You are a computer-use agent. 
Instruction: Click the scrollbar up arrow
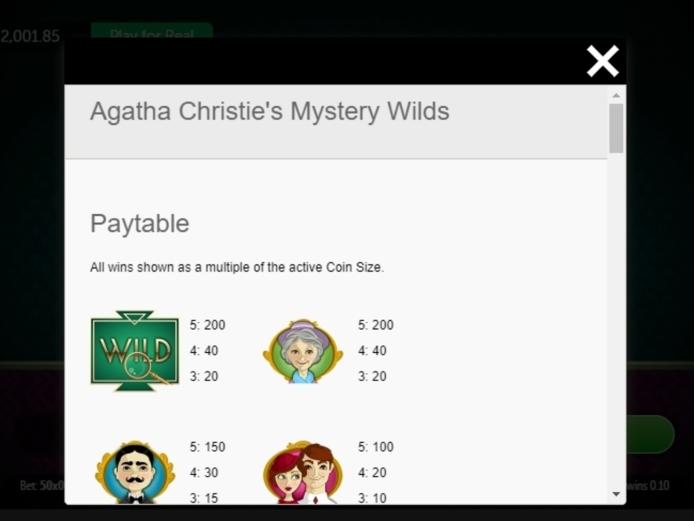click(x=616, y=95)
